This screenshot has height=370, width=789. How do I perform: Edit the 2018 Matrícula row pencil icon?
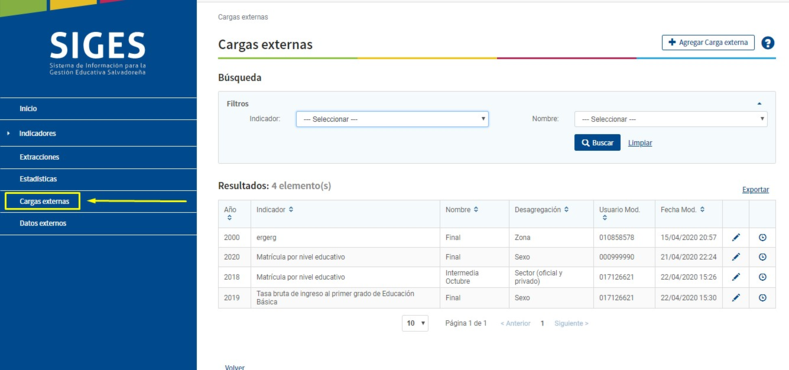pyautogui.click(x=736, y=277)
